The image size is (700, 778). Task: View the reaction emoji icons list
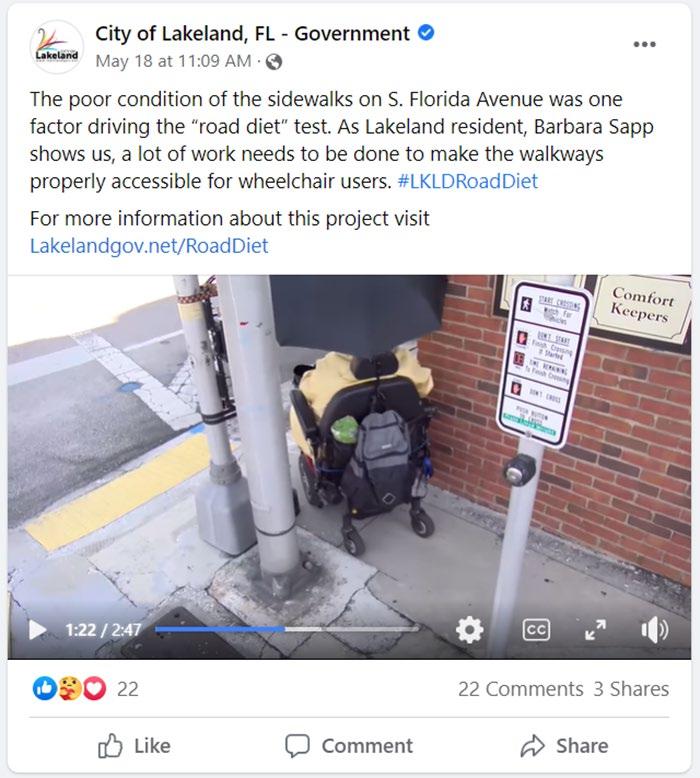(69, 689)
